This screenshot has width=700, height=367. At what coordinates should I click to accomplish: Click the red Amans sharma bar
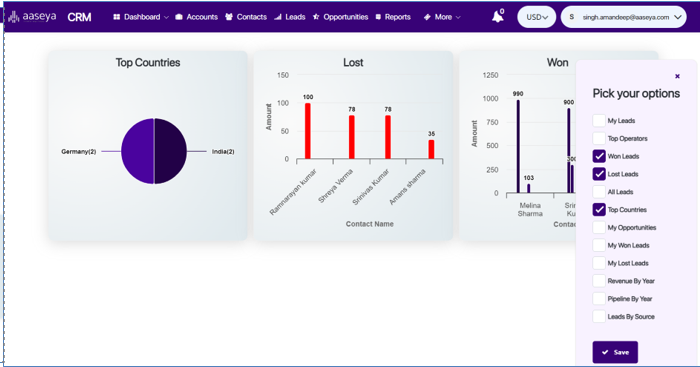click(x=431, y=149)
